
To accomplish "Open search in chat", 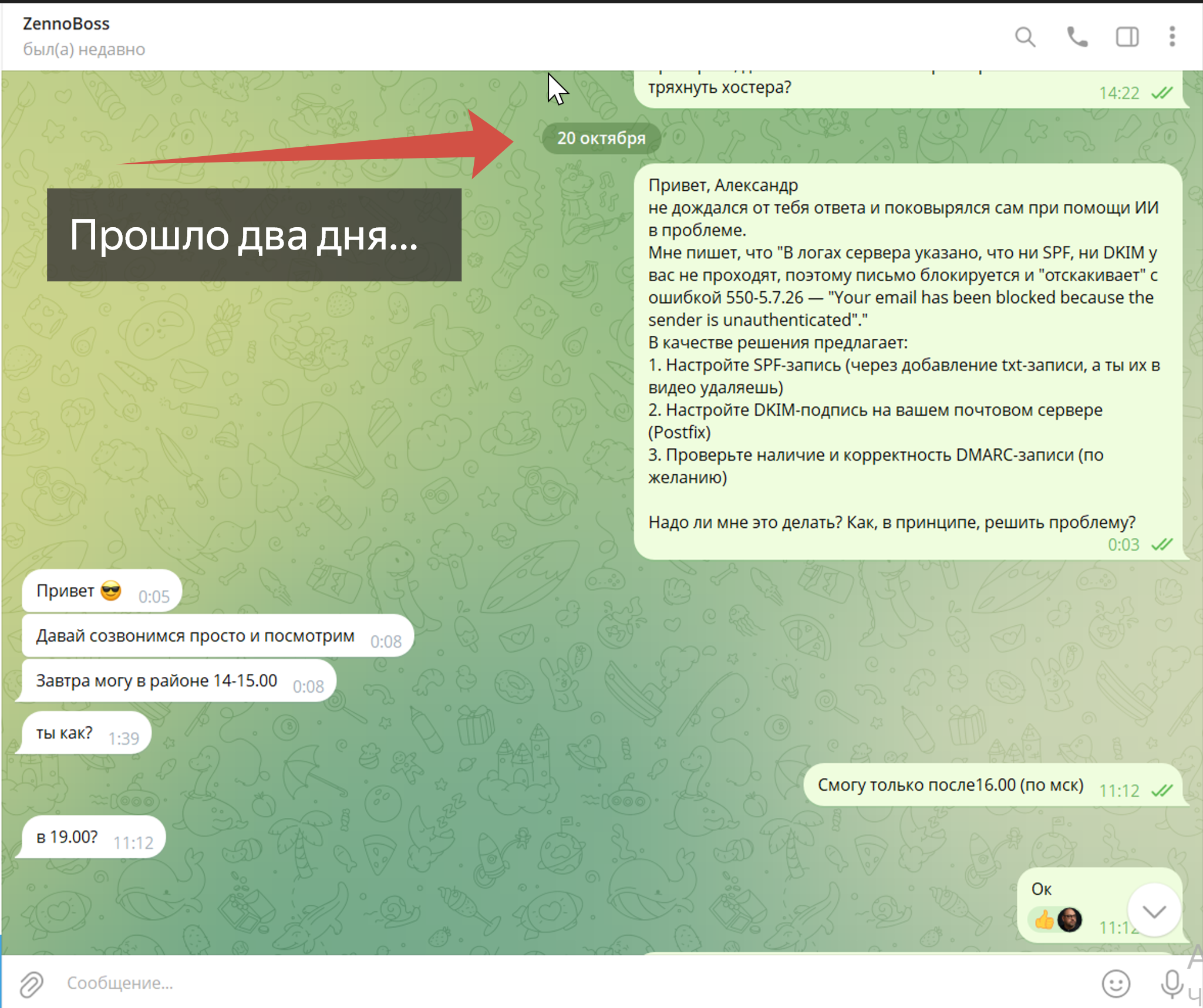I will [x=1025, y=37].
